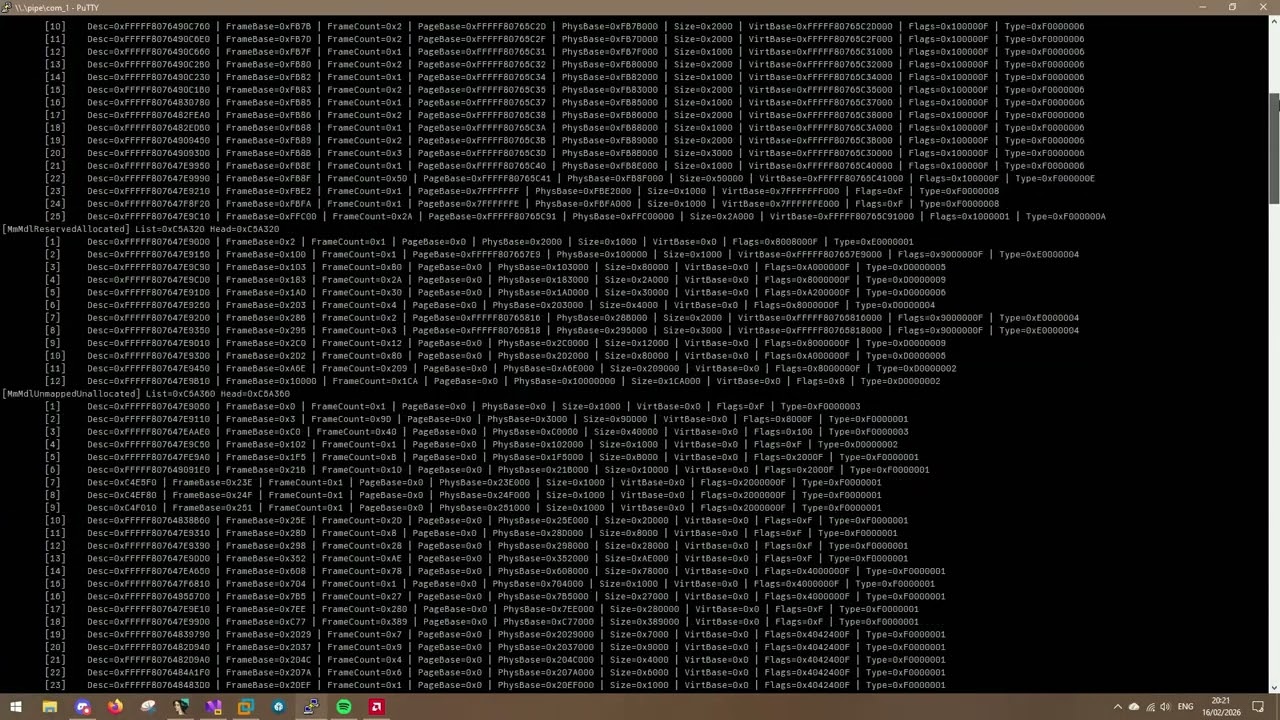This screenshot has width=1280, height=720.
Task: Click PhysBase=0xFFC00000 value
Action: pos(623,216)
